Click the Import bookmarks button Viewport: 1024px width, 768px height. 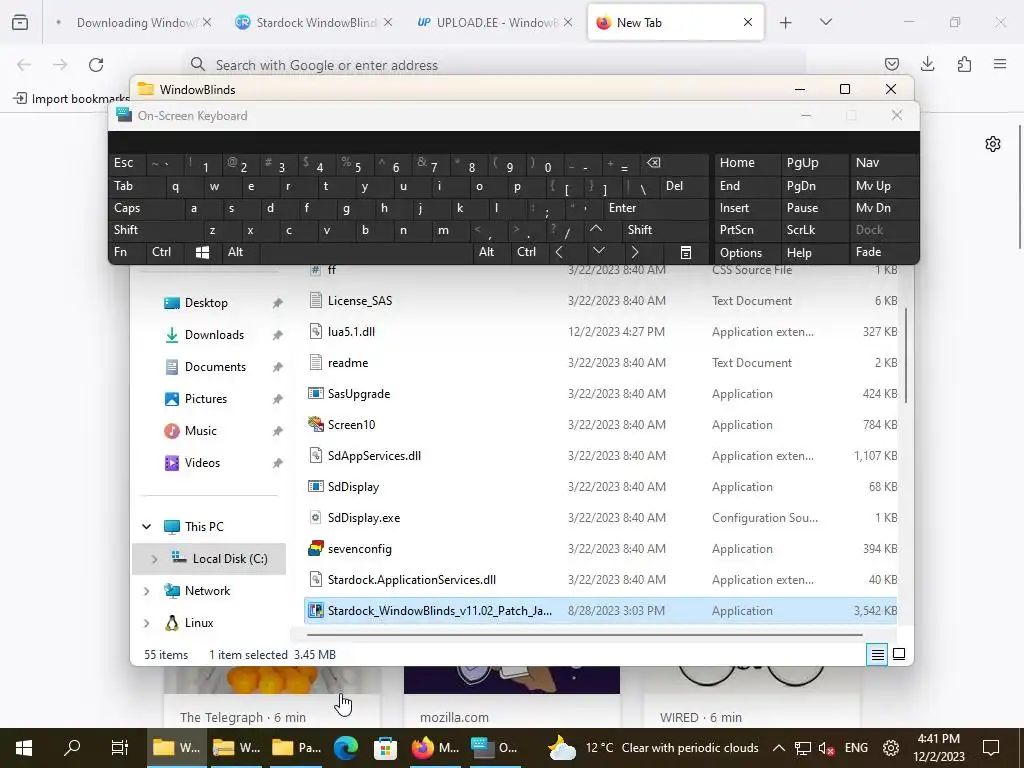[71, 99]
